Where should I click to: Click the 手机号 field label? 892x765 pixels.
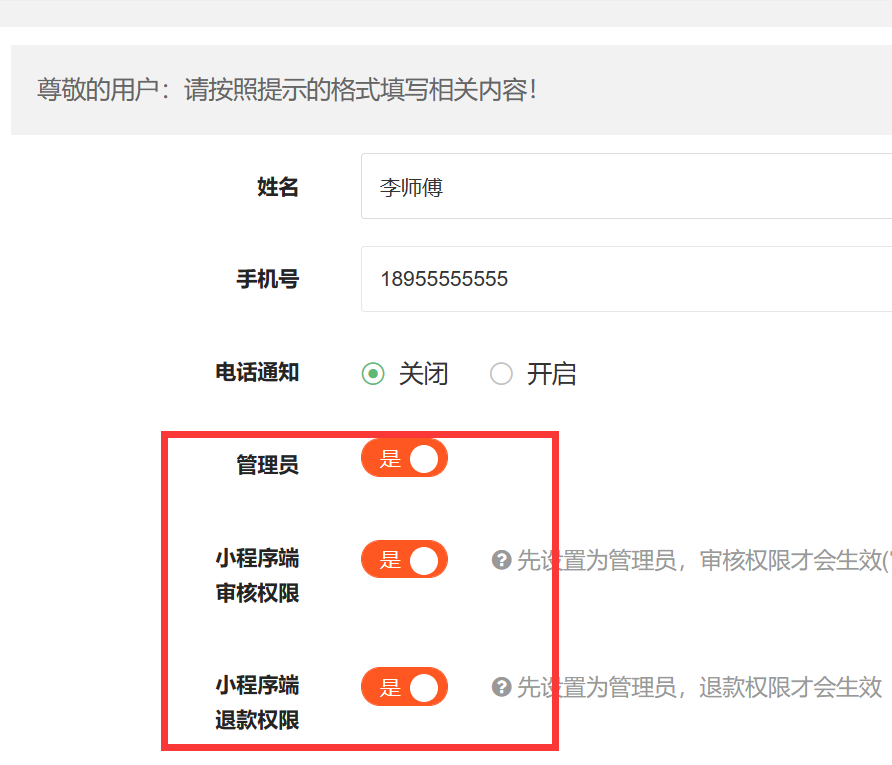pos(267,279)
